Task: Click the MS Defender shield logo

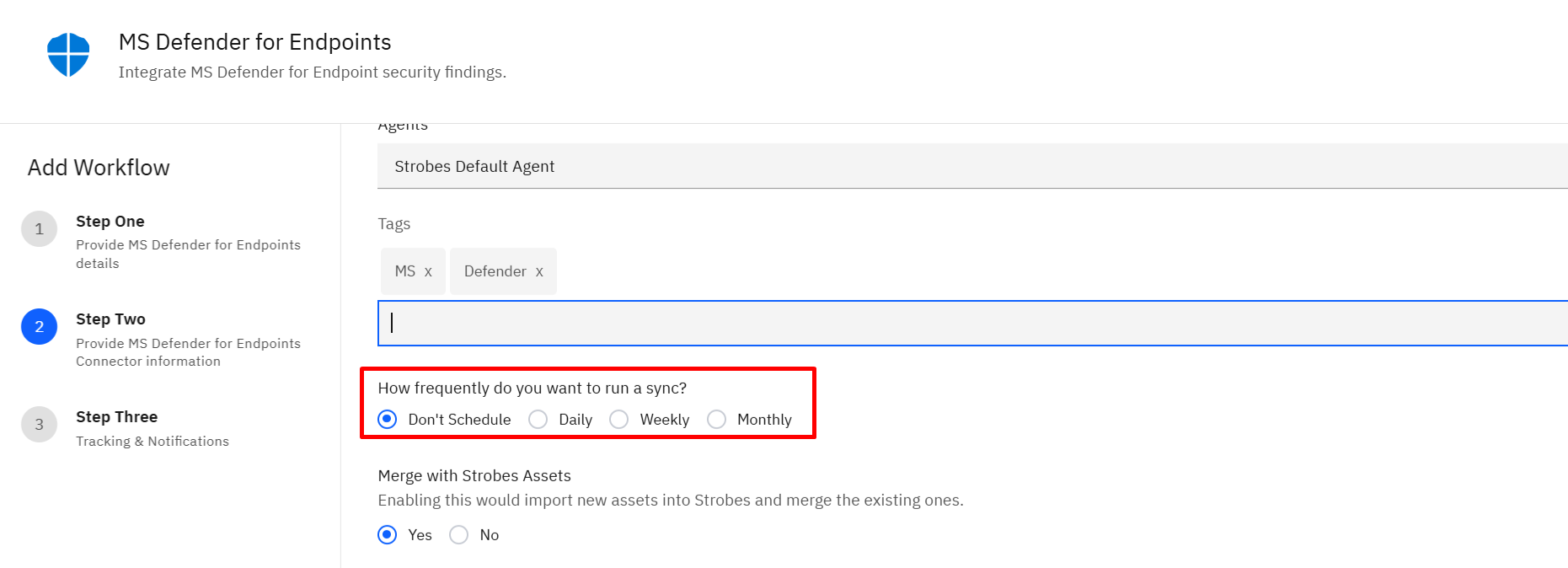Action: [68, 55]
